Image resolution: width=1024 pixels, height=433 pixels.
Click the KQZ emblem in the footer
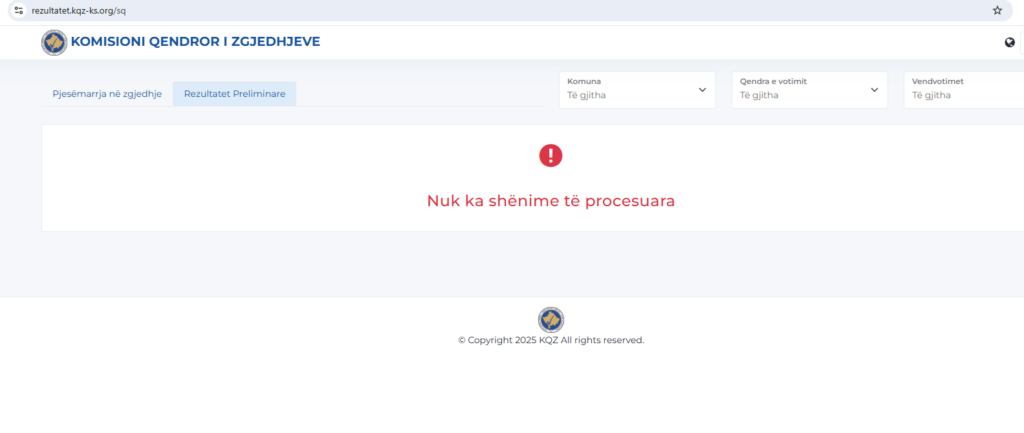(551, 319)
